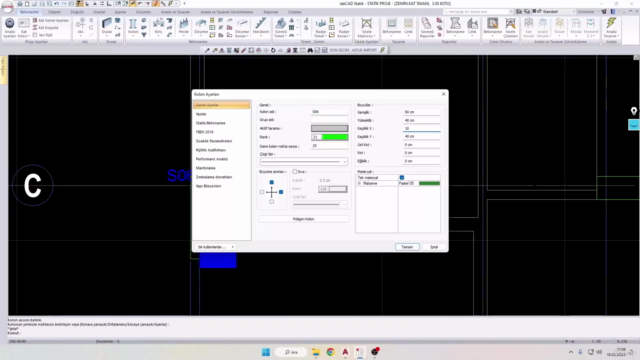The width and height of the screenshot is (640, 360).
Task: Click the Genişlik input field
Action: point(422,112)
